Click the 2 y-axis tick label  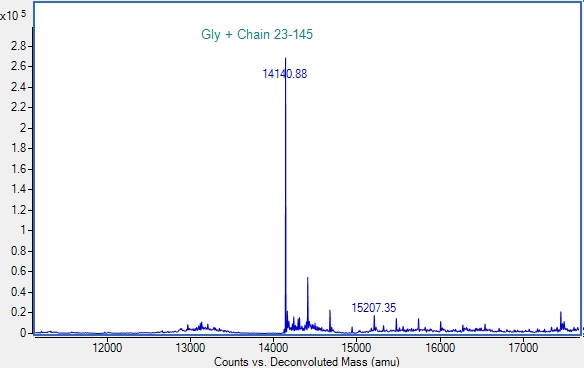pyautogui.click(x=23, y=128)
